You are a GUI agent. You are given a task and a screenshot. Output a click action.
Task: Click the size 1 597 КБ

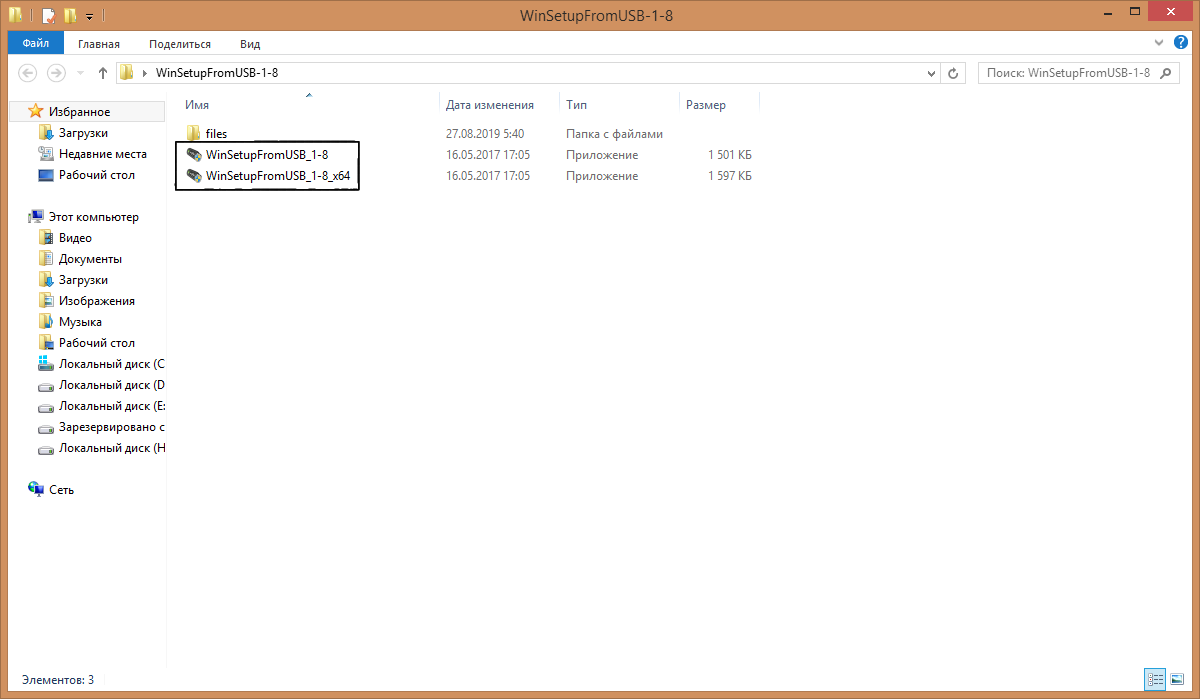pos(729,176)
